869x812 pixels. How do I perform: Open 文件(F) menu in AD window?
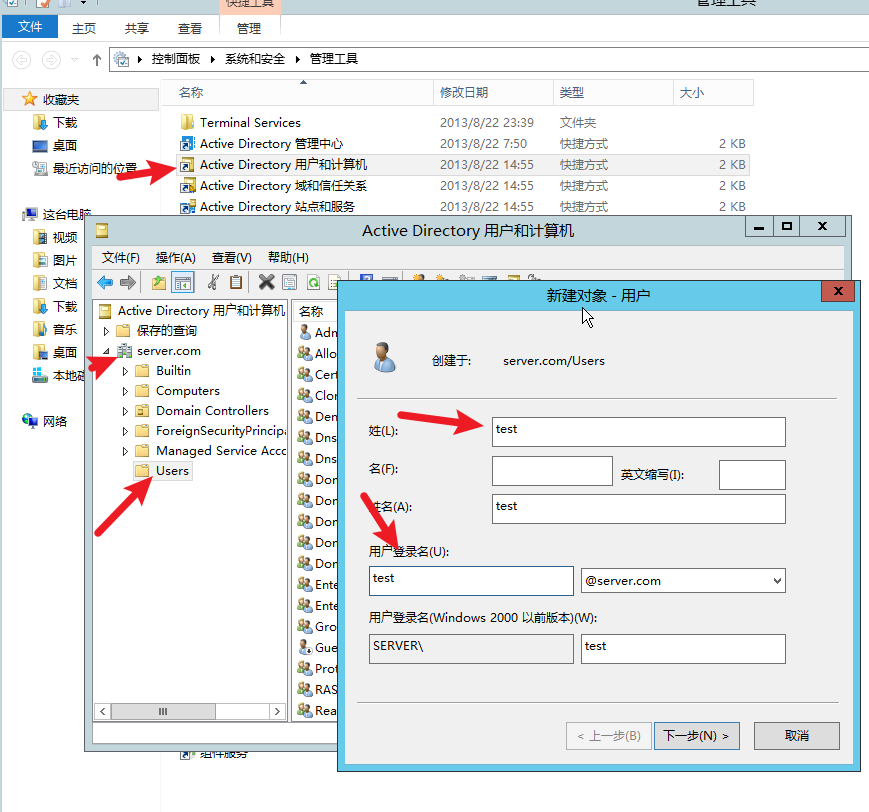(x=120, y=258)
